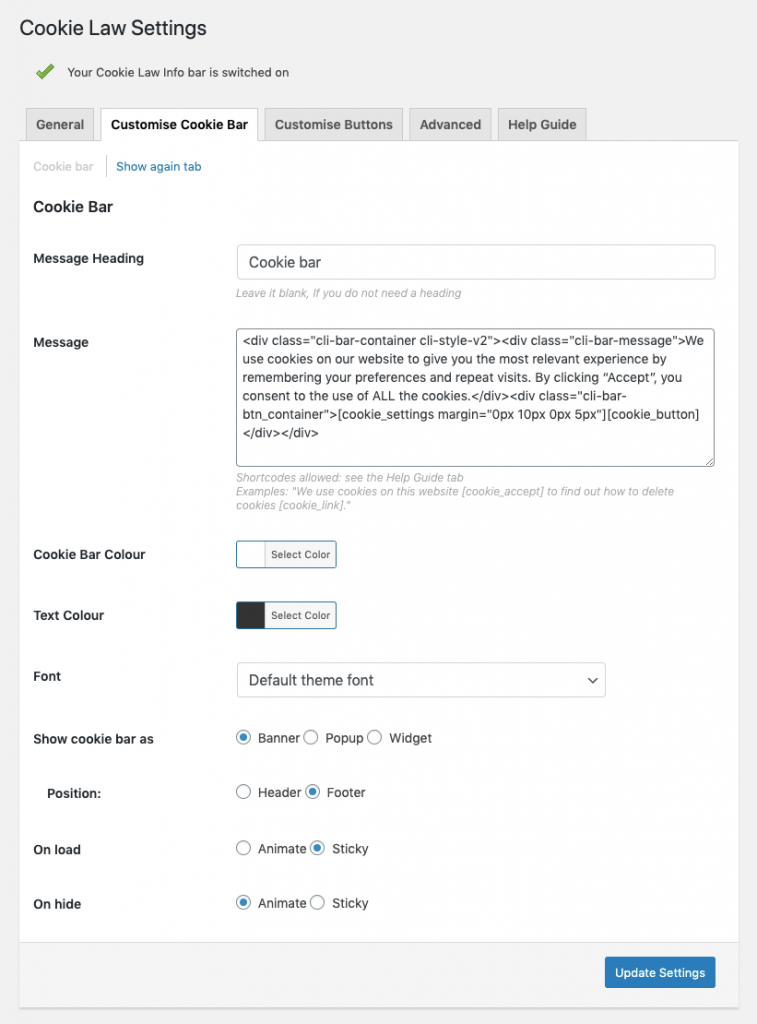The image size is (757, 1024).
Task: Open the General tab
Action: coord(60,124)
